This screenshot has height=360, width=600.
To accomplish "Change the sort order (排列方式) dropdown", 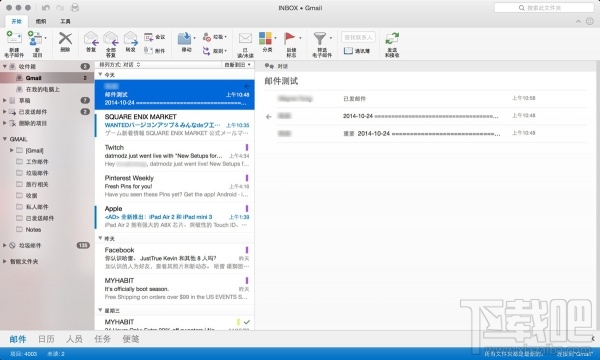I will pyautogui.click(x=120, y=65).
